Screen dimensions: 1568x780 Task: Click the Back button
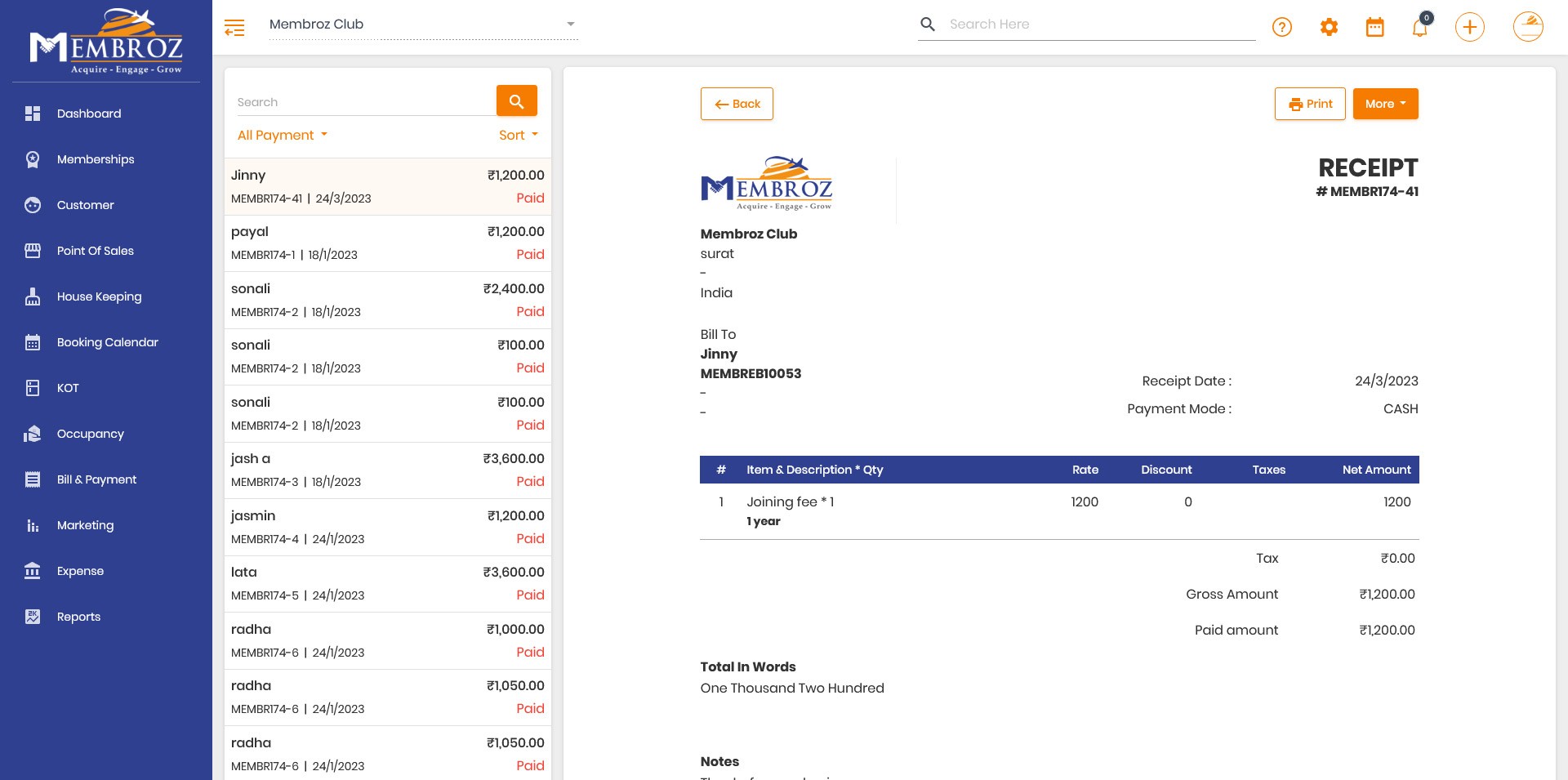click(737, 104)
